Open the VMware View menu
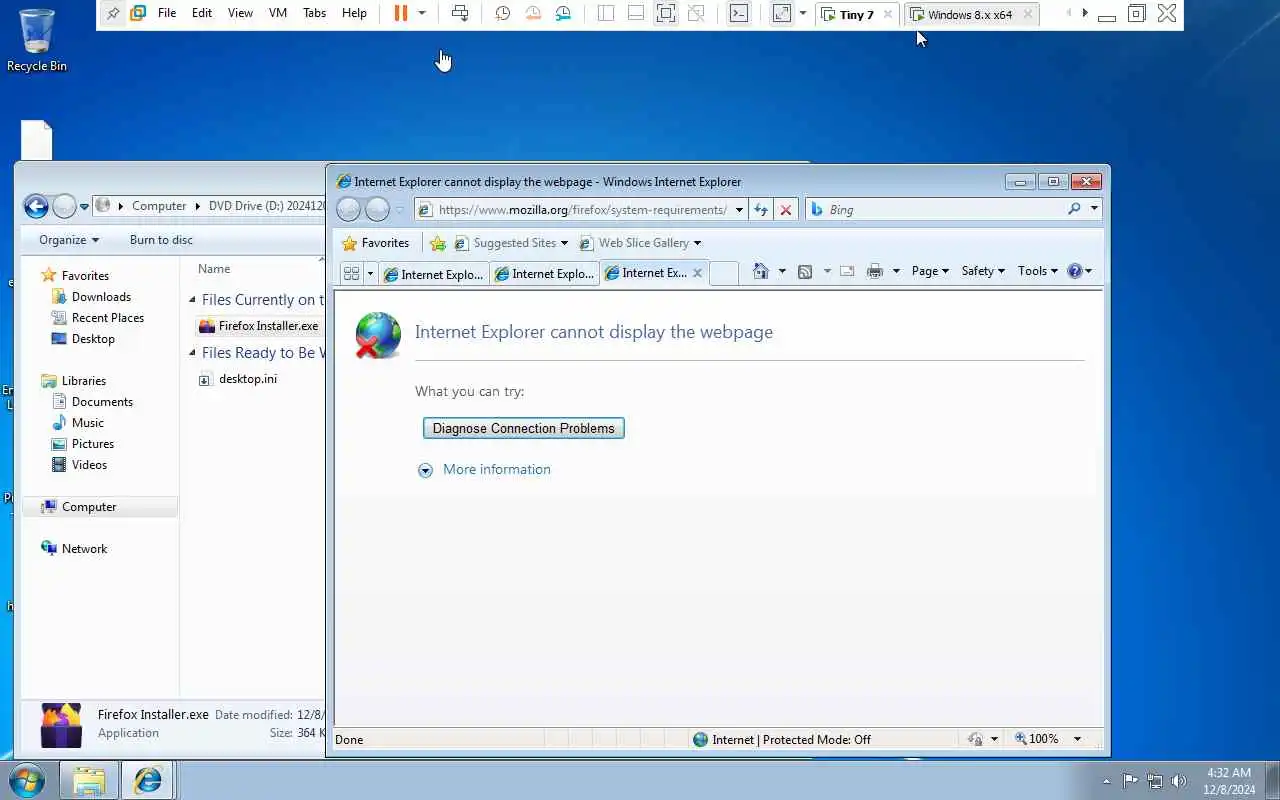This screenshot has width=1280, height=800. tap(240, 13)
